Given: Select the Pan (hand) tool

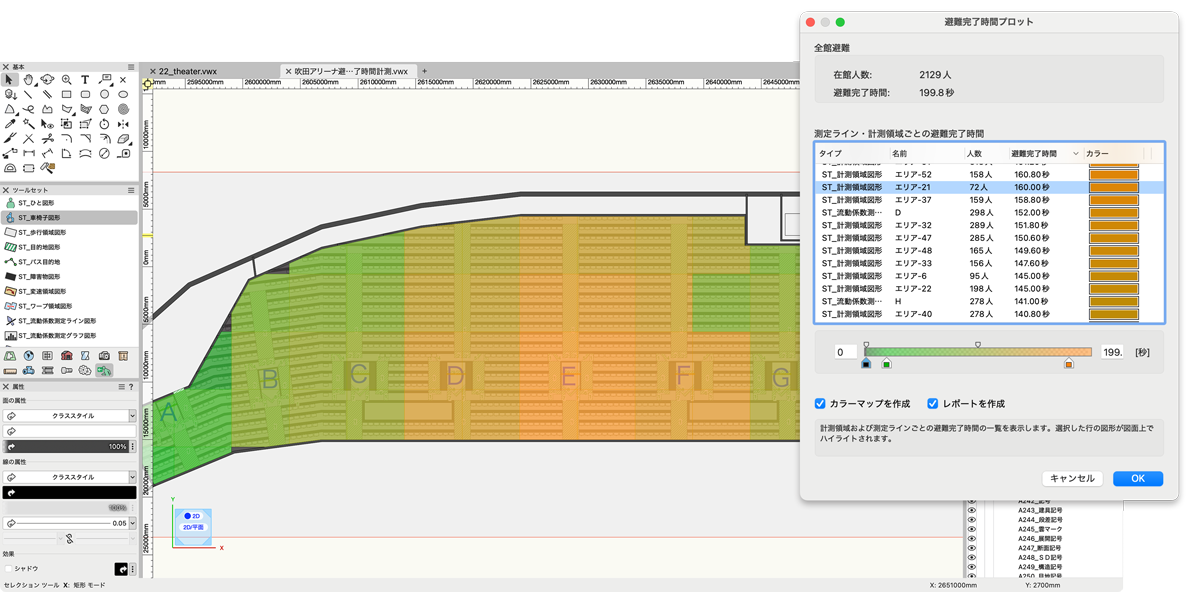Looking at the screenshot, I should tap(29, 79).
